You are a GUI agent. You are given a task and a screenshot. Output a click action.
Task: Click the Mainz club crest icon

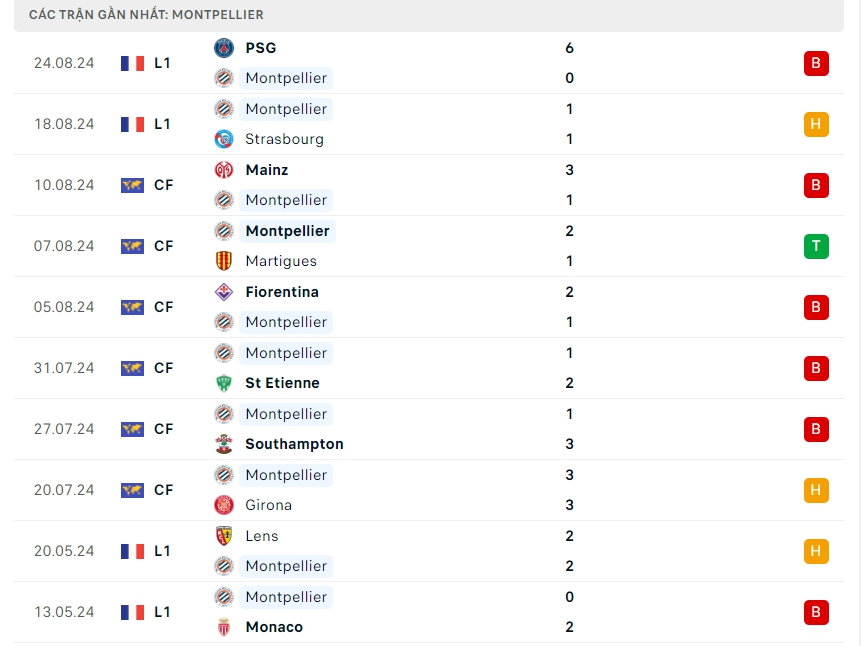(x=224, y=170)
